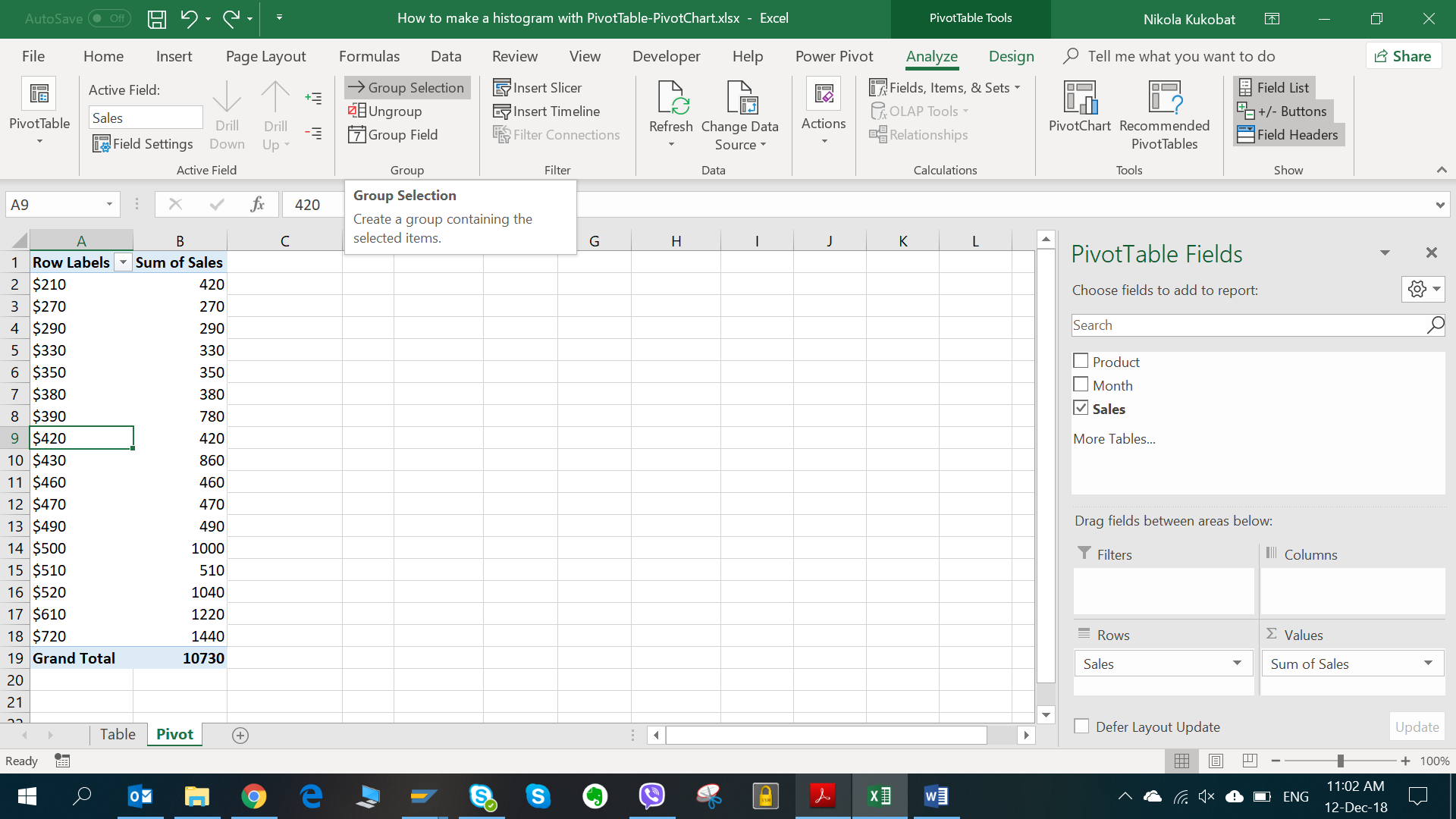
Task: Open Field Settings
Action: [x=143, y=143]
